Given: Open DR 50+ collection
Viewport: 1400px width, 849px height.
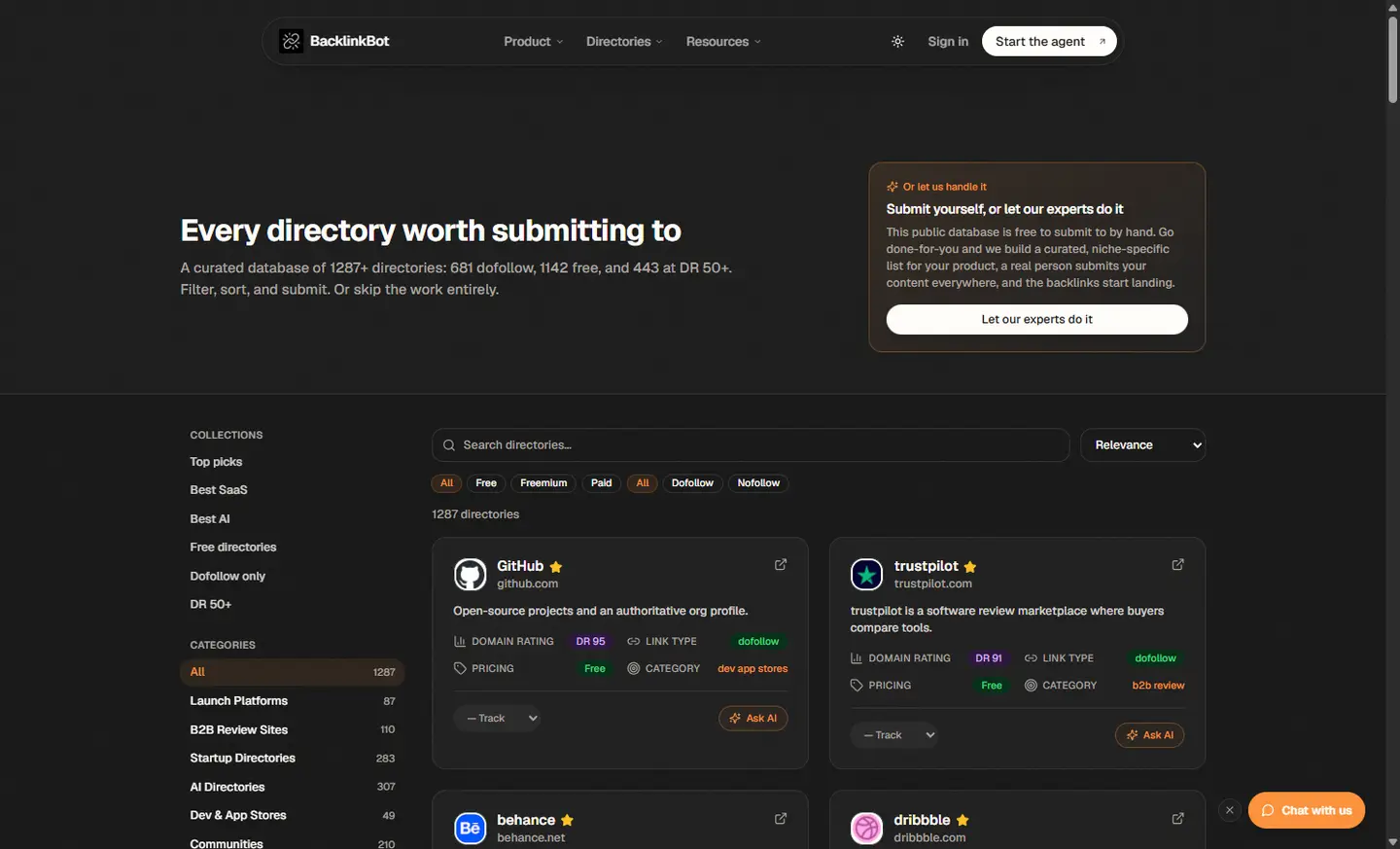Looking at the screenshot, I should coord(211,605).
